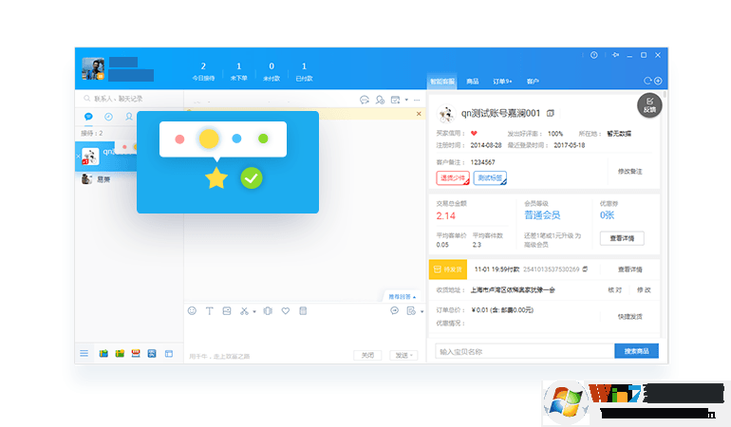This screenshot has height=427, width=731.
Task: Click 核对 link beside the shipping address
Action: click(615, 290)
